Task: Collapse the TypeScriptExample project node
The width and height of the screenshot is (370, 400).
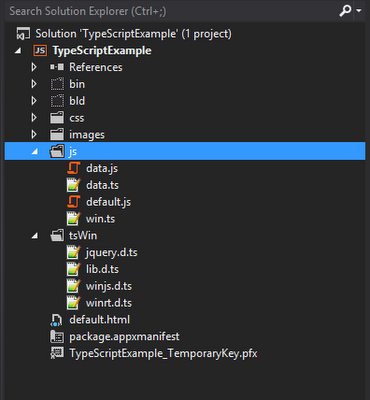Action: (x=18, y=51)
